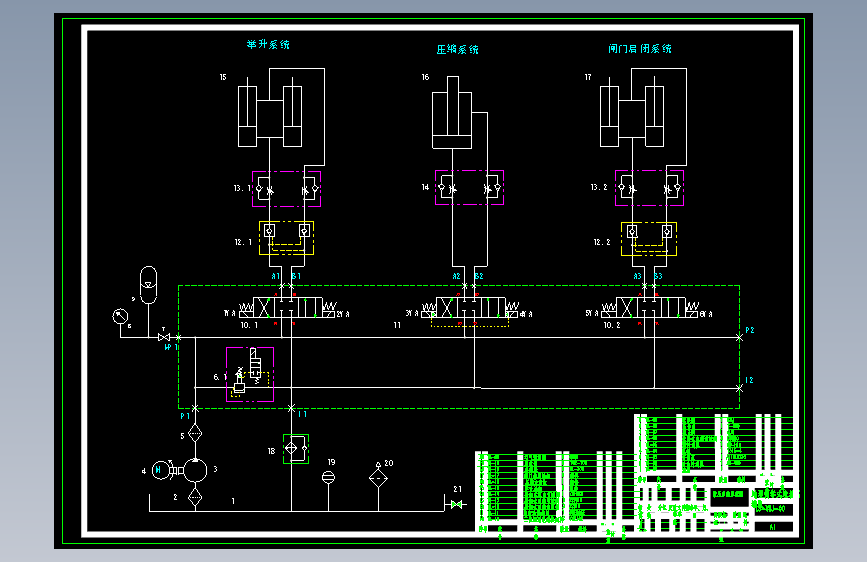The height and width of the screenshot is (562, 867).
Task: Click the 2YA solenoid label
Action: (x=343, y=314)
